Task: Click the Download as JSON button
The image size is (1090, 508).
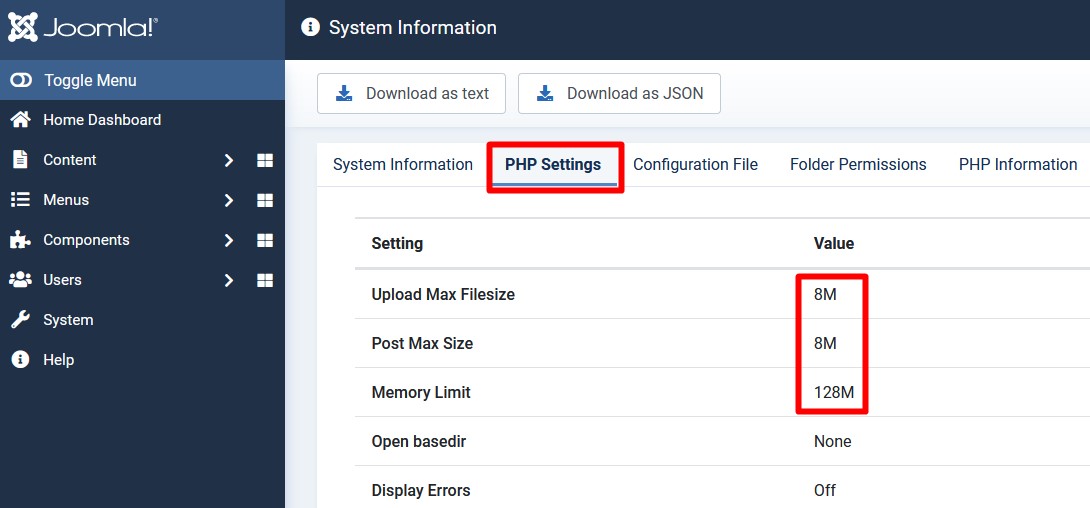Action: 619,93
